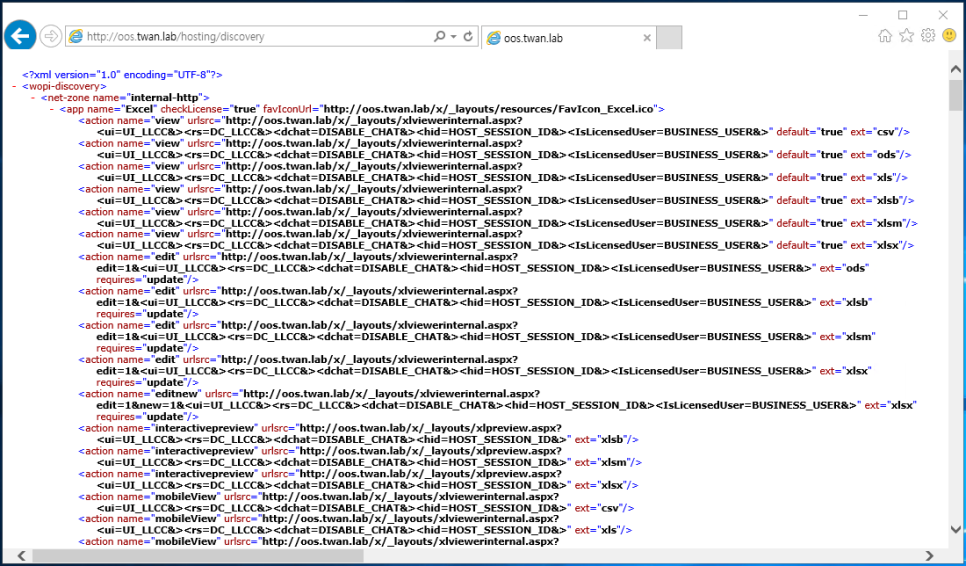
Task: Click the Forward navigation arrow
Action: click(x=51, y=36)
